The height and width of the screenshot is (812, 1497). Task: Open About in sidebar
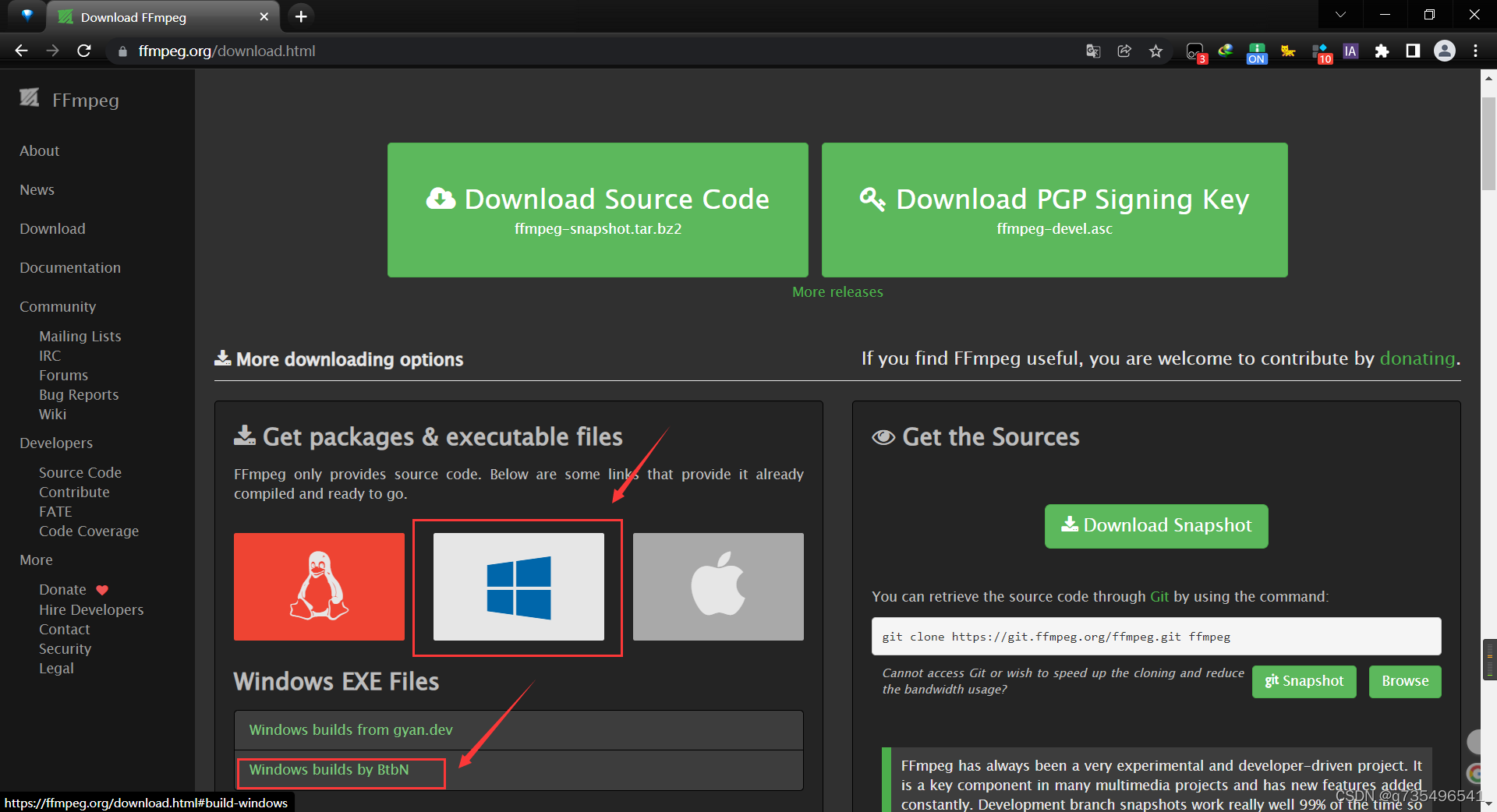click(40, 151)
